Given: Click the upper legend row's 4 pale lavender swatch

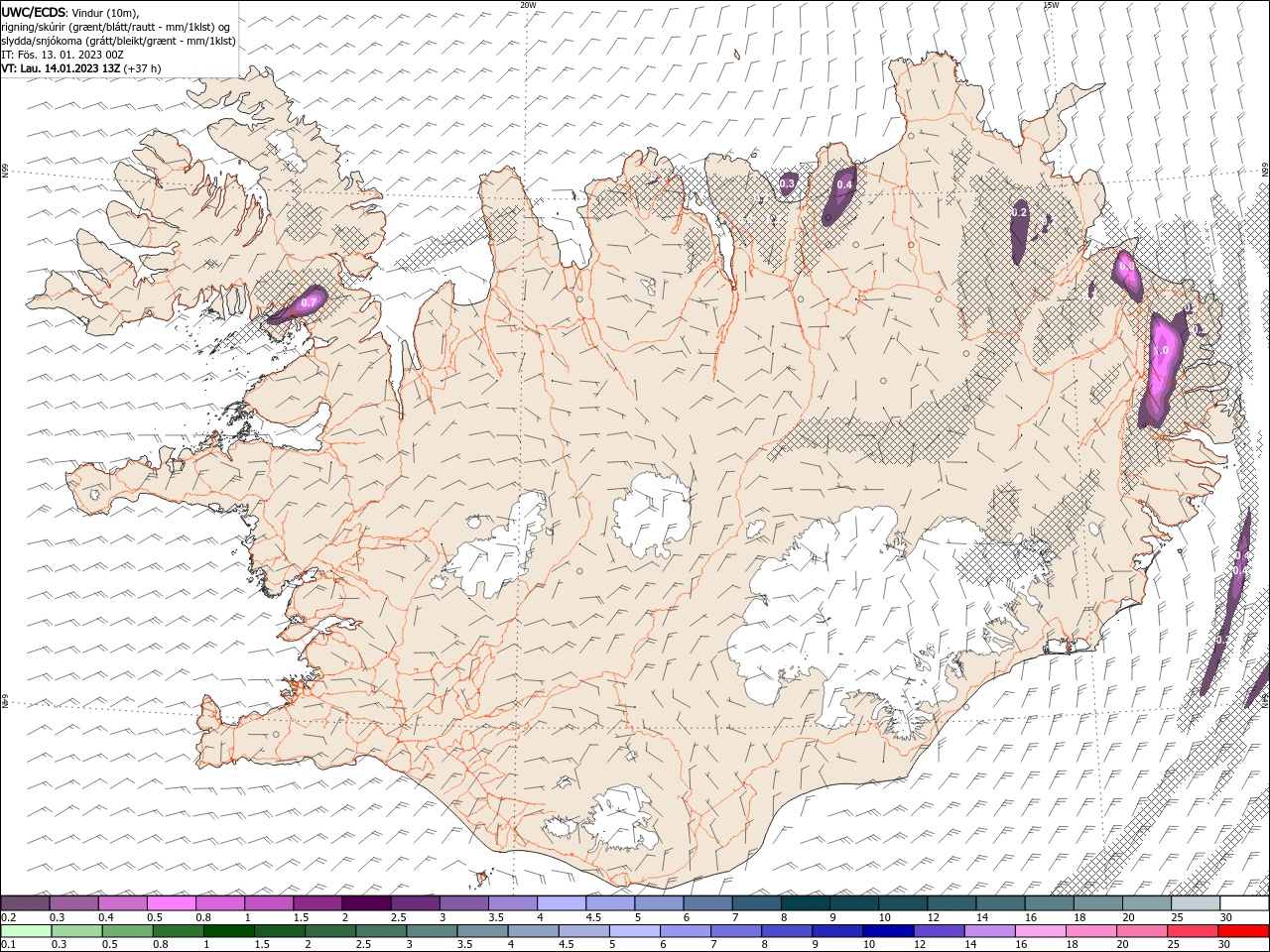Looking at the screenshot, I should (x=562, y=903).
